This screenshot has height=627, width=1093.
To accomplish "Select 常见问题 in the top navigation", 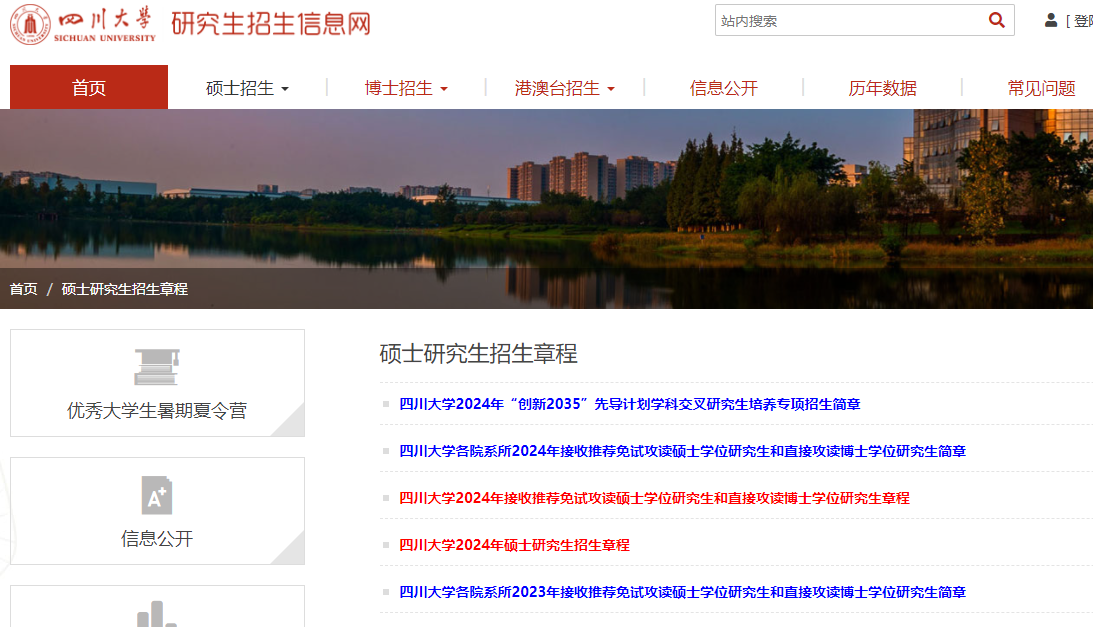I will (x=1041, y=87).
